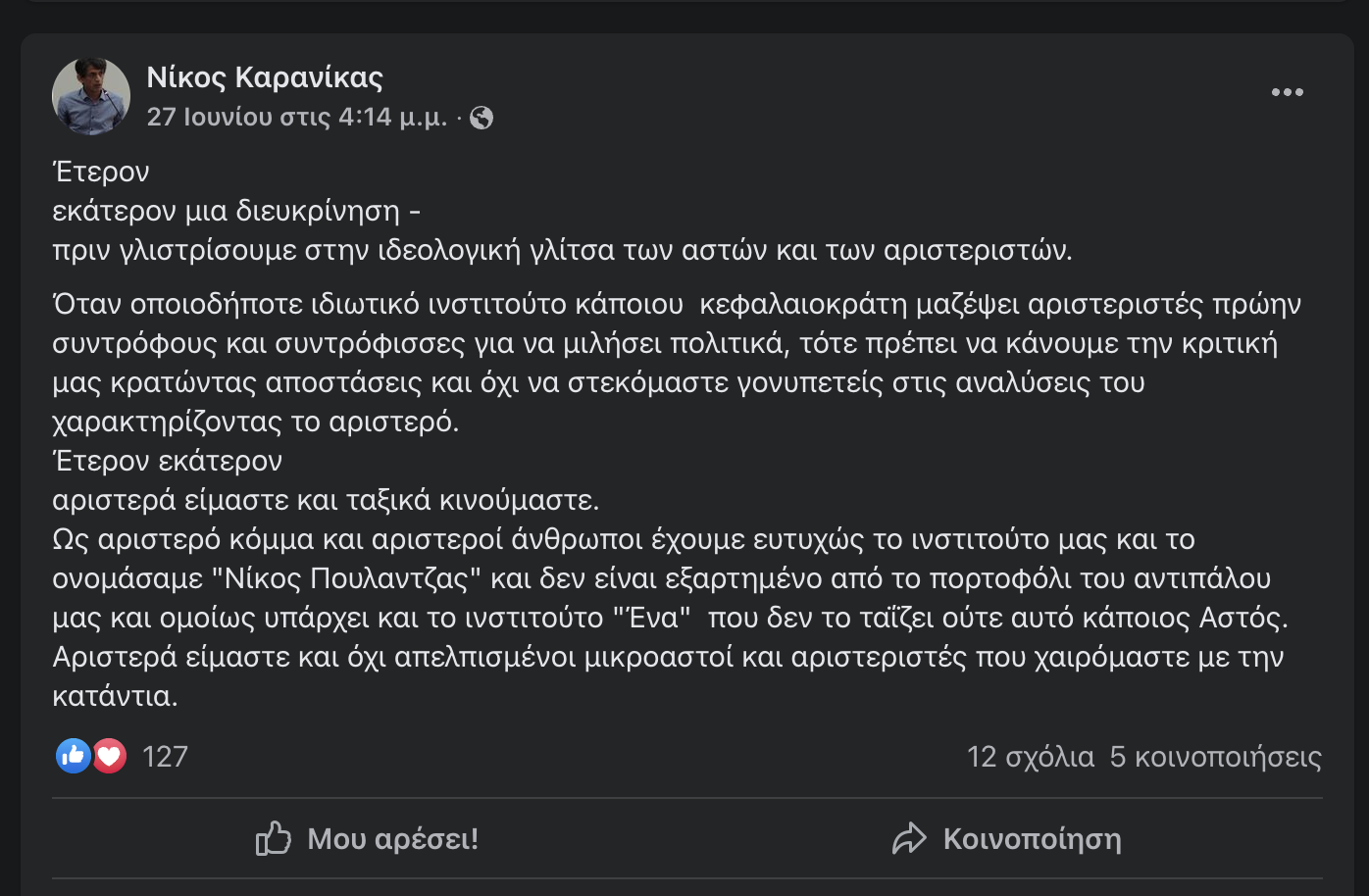Open the three-dot post options menu
The width and height of the screenshot is (1369, 896).
(1287, 92)
